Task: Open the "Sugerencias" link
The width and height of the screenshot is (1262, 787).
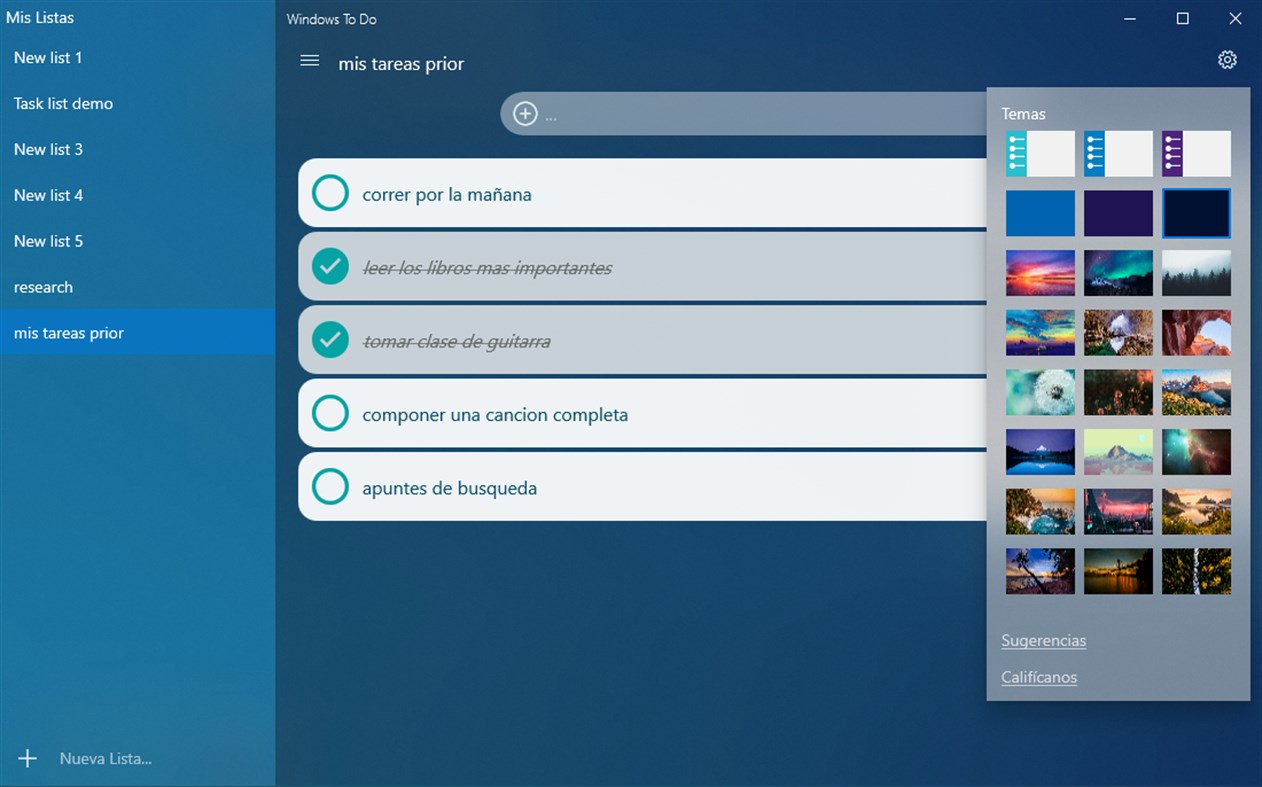Action: click(x=1043, y=640)
